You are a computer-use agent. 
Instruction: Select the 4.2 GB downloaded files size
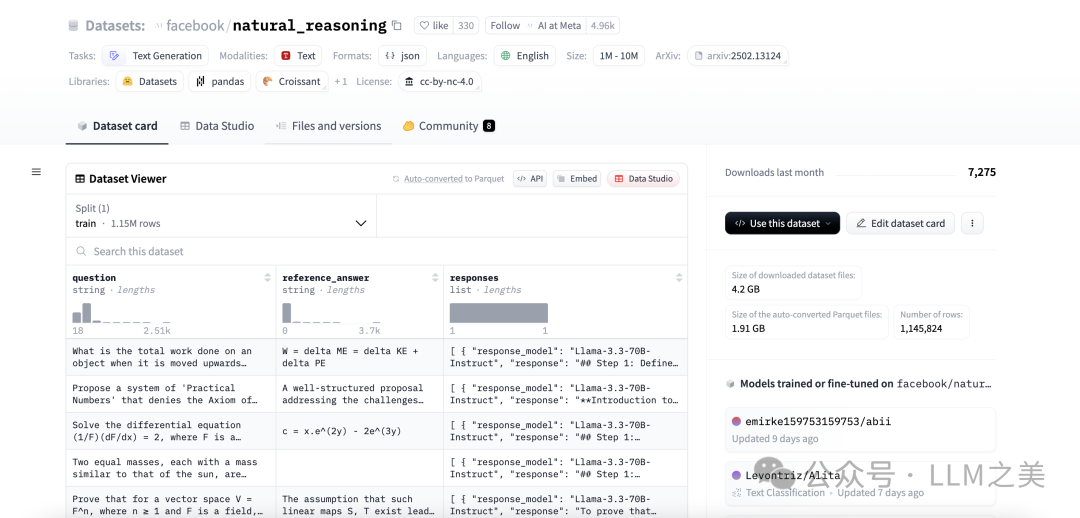tap(746, 289)
